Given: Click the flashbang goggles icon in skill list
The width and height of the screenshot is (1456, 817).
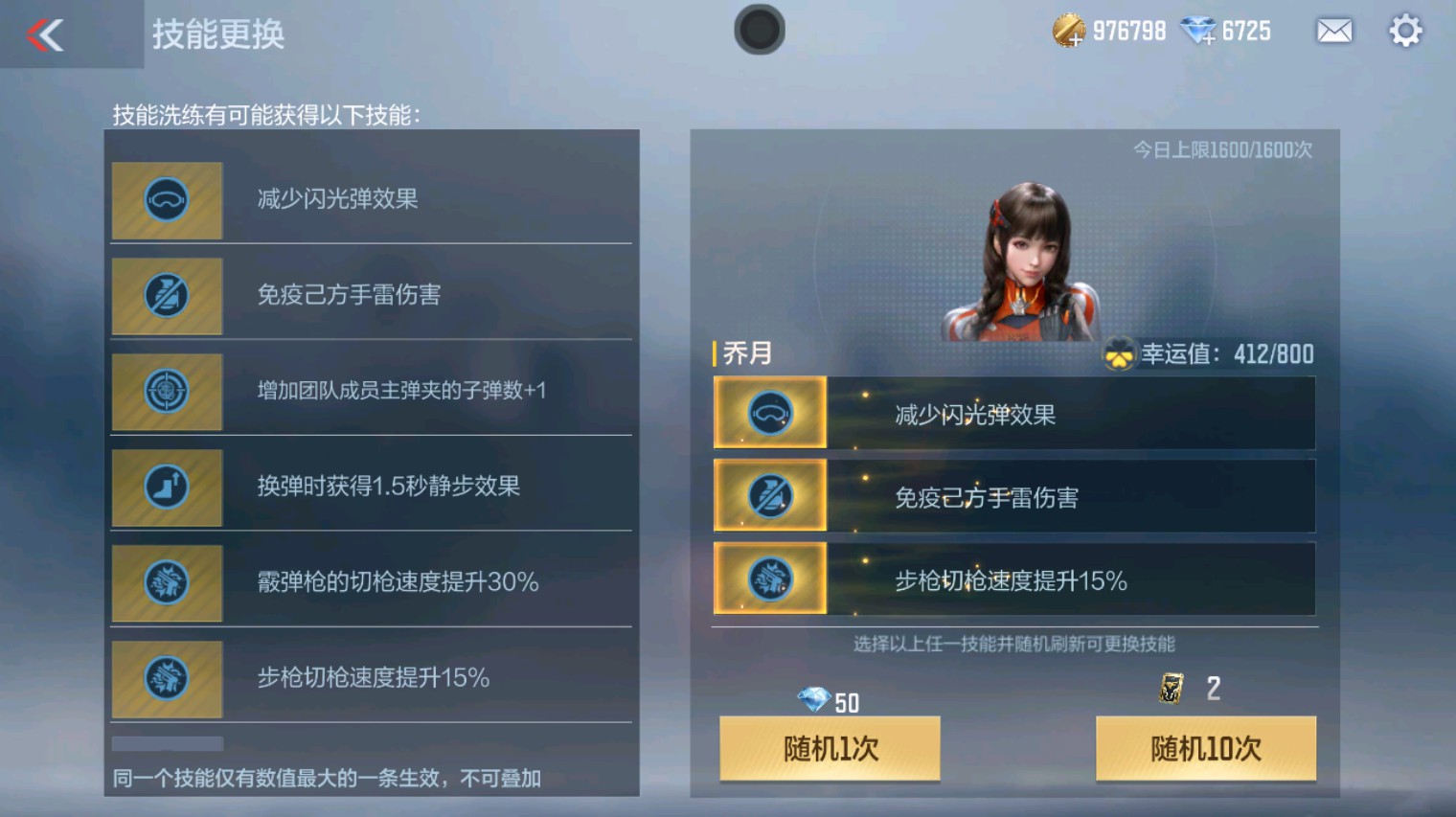Looking at the screenshot, I should (167, 200).
